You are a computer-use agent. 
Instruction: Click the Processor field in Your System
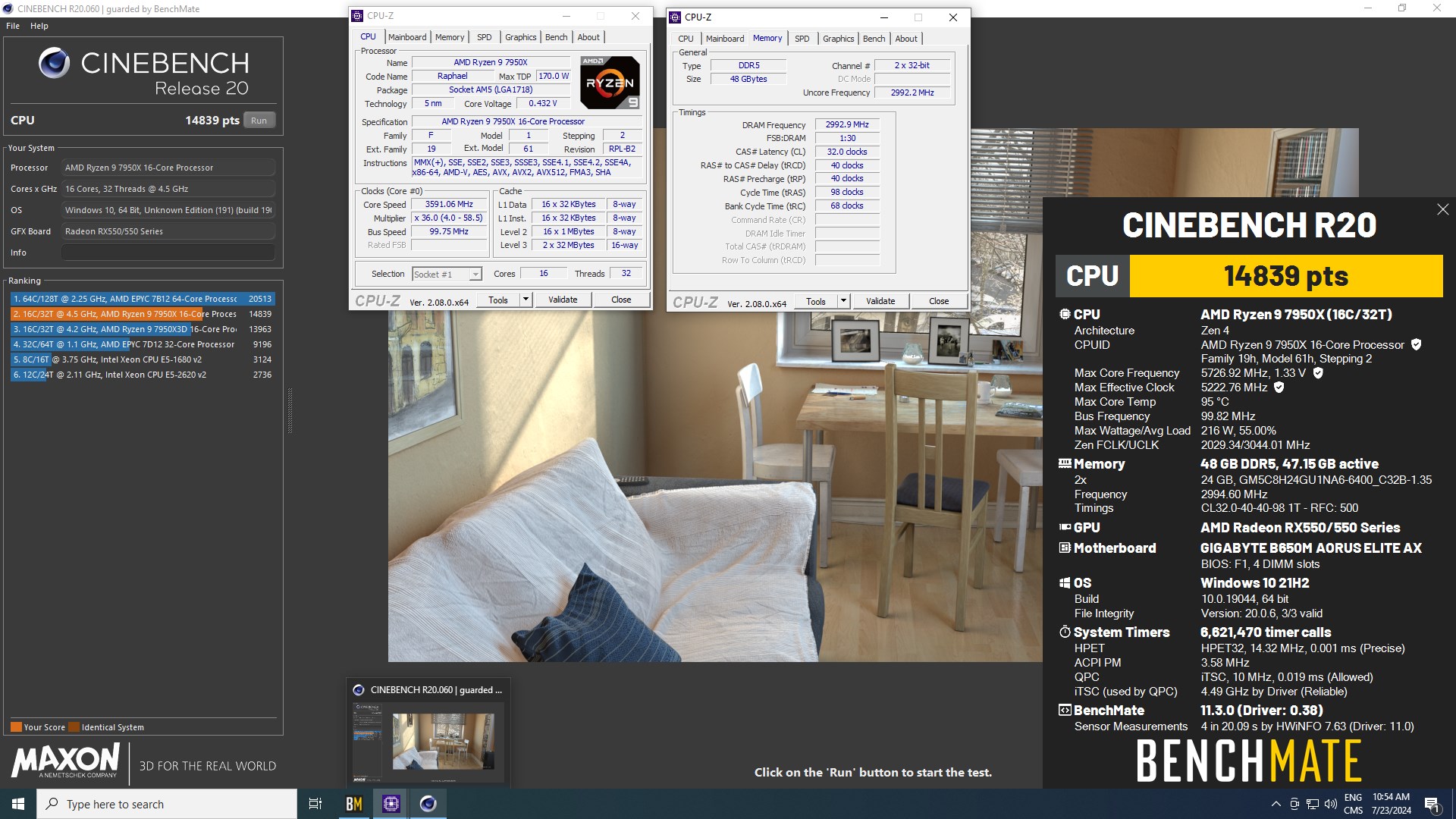pos(168,168)
